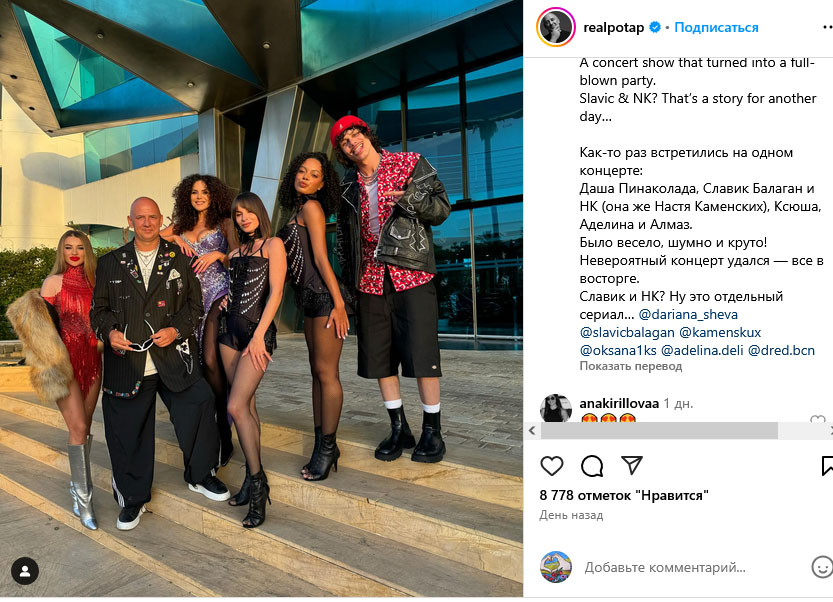This screenshot has width=833, height=602.
Task: Click Показать перевод translation link
Action: point(631,366)
